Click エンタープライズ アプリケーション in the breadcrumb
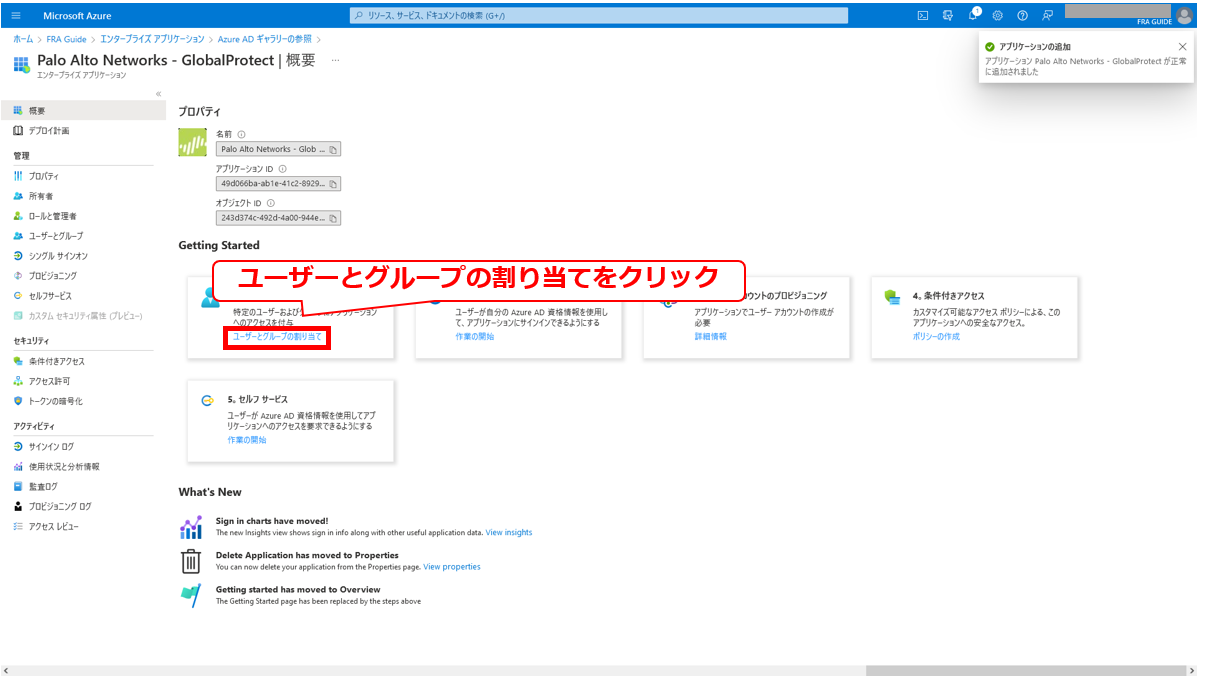 pyautogui.click(x=152, y=39)
